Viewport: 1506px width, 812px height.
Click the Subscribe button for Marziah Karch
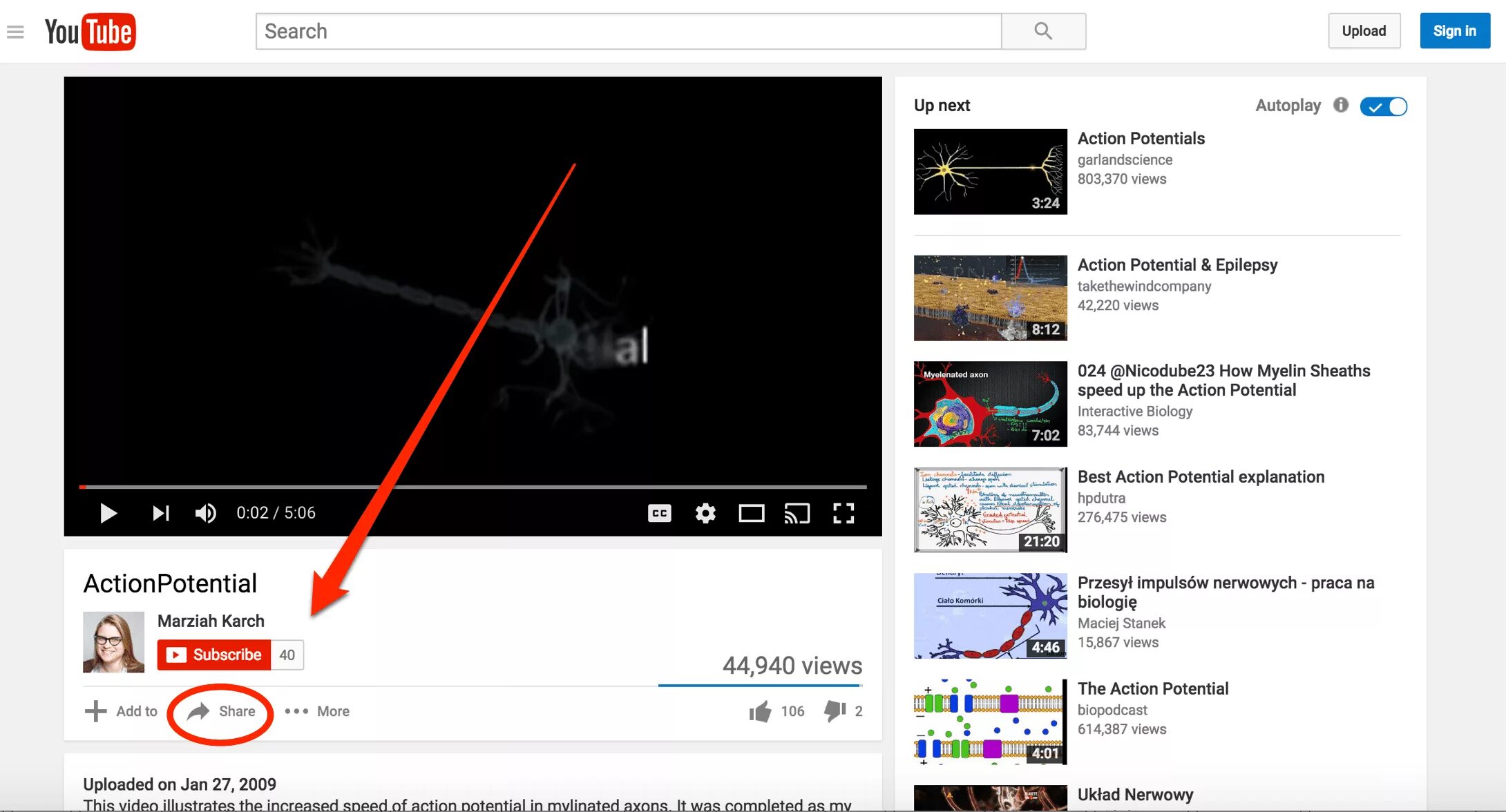click(214, 654)
